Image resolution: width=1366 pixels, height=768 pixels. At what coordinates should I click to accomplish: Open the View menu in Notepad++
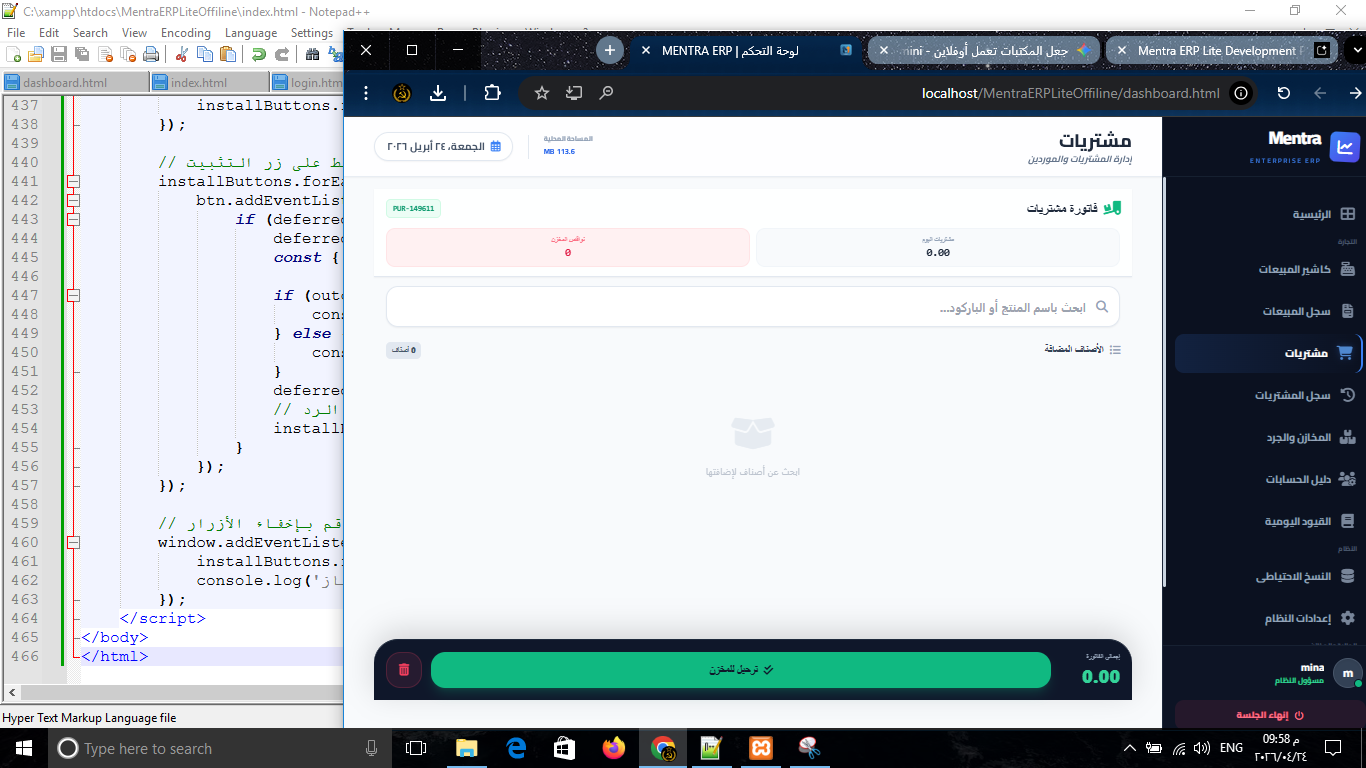pyautogui.click(x=134, y=32)
